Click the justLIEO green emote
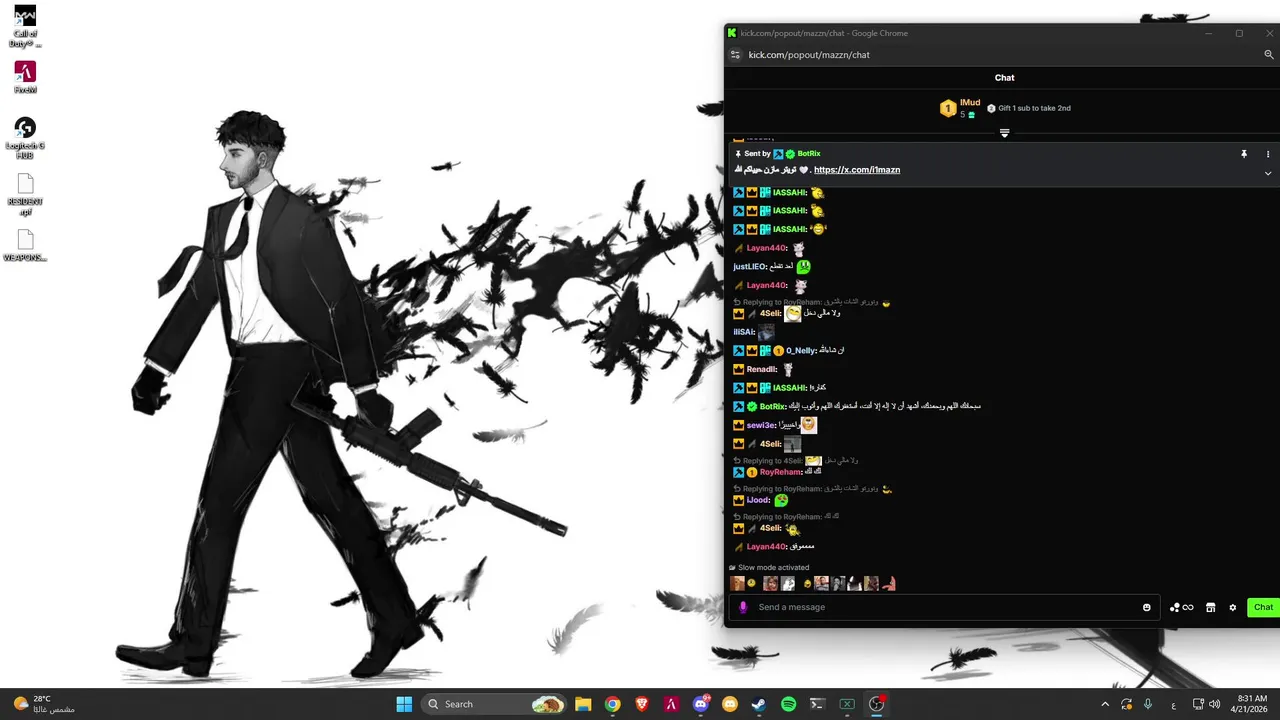The width and height of the screenshot is (1280, 720). click(x=803, y=267)
